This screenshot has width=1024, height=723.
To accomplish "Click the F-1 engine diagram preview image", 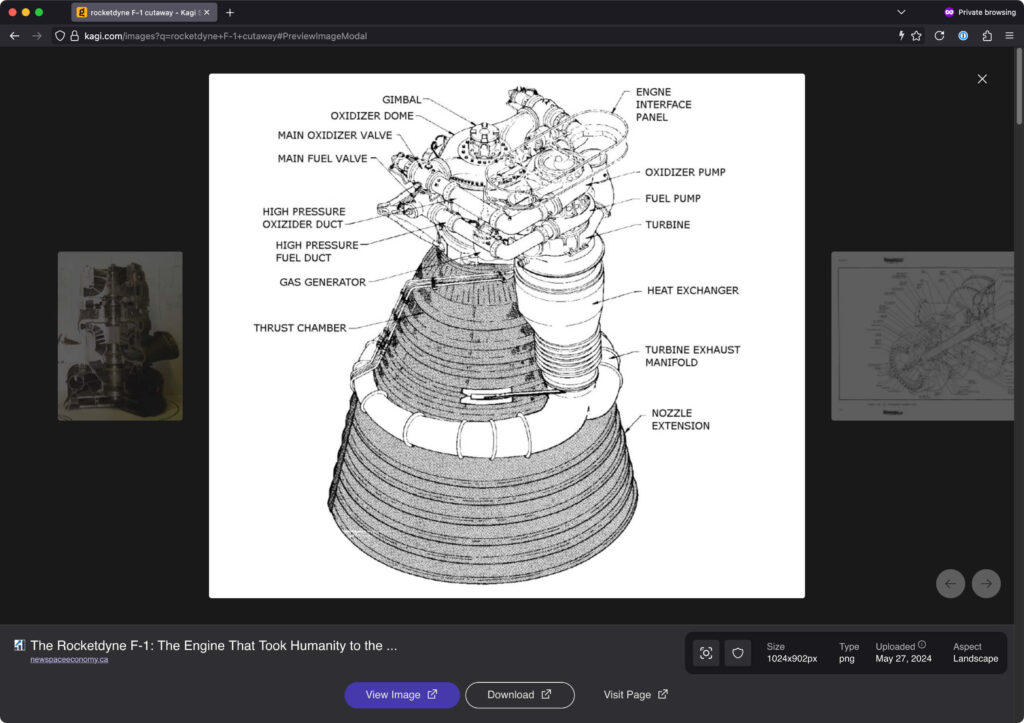I will tap(507, 336).
